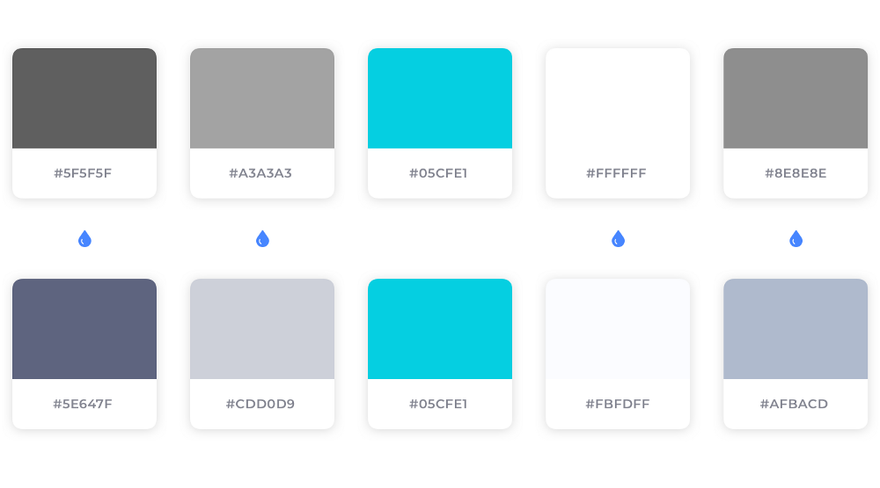This screenshot has width=880, height=488.
Task: Select the dark gray #5F5F5F swatch
Action: point(84,98)
